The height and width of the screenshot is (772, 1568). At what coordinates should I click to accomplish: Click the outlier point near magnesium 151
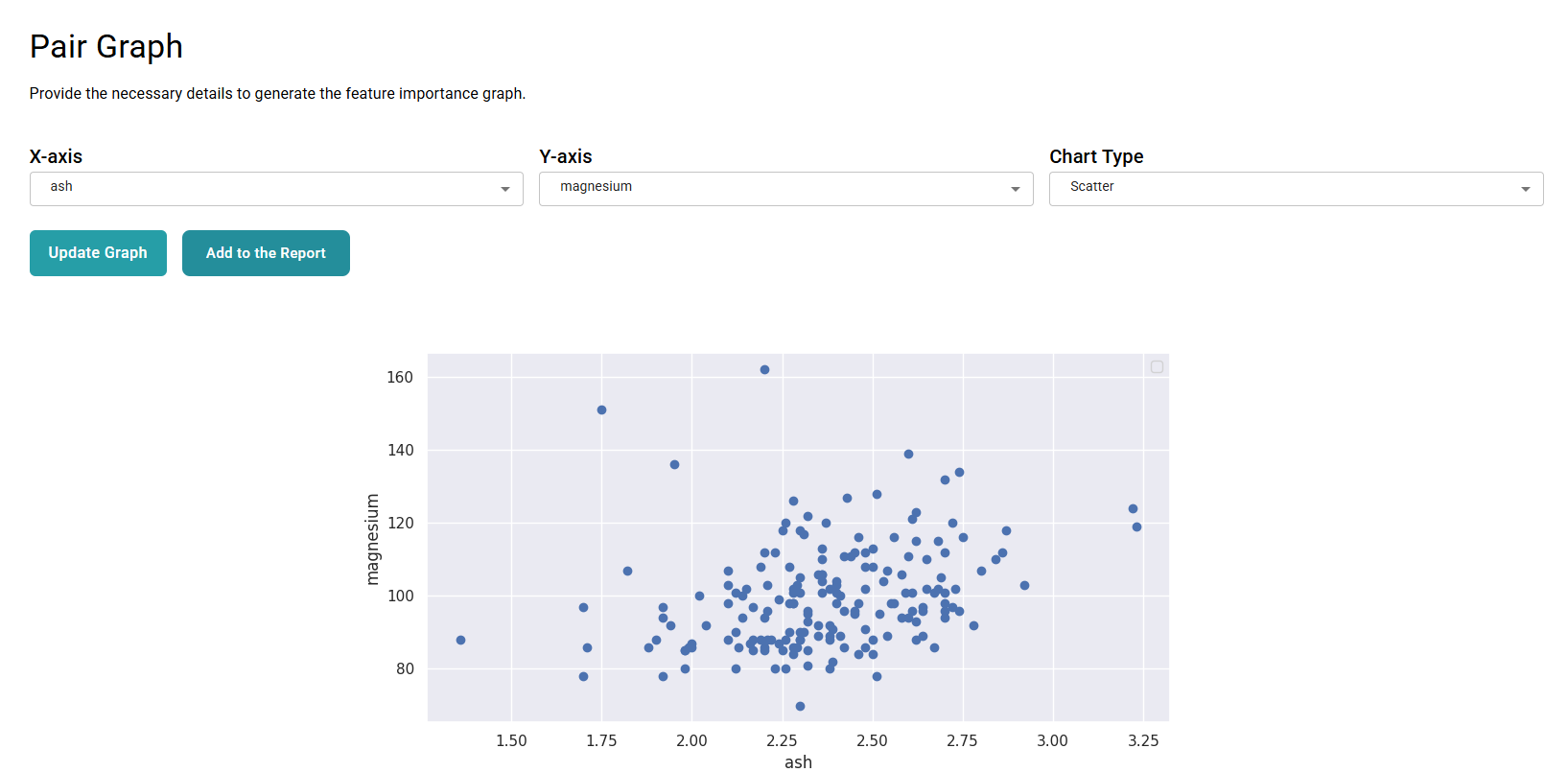tap(601, 409)
